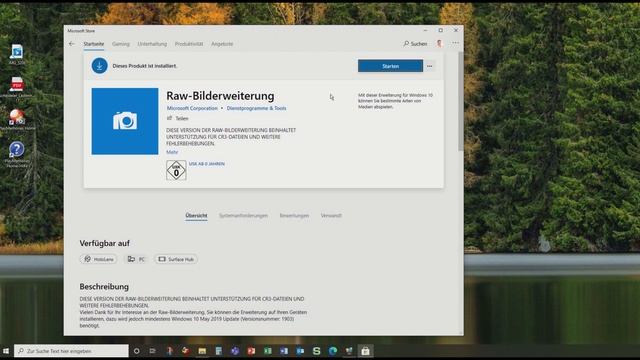The height and width of the screenshot is (360, 640).
Task: Switch to the Gaming tab
Action: pos(120,44)
